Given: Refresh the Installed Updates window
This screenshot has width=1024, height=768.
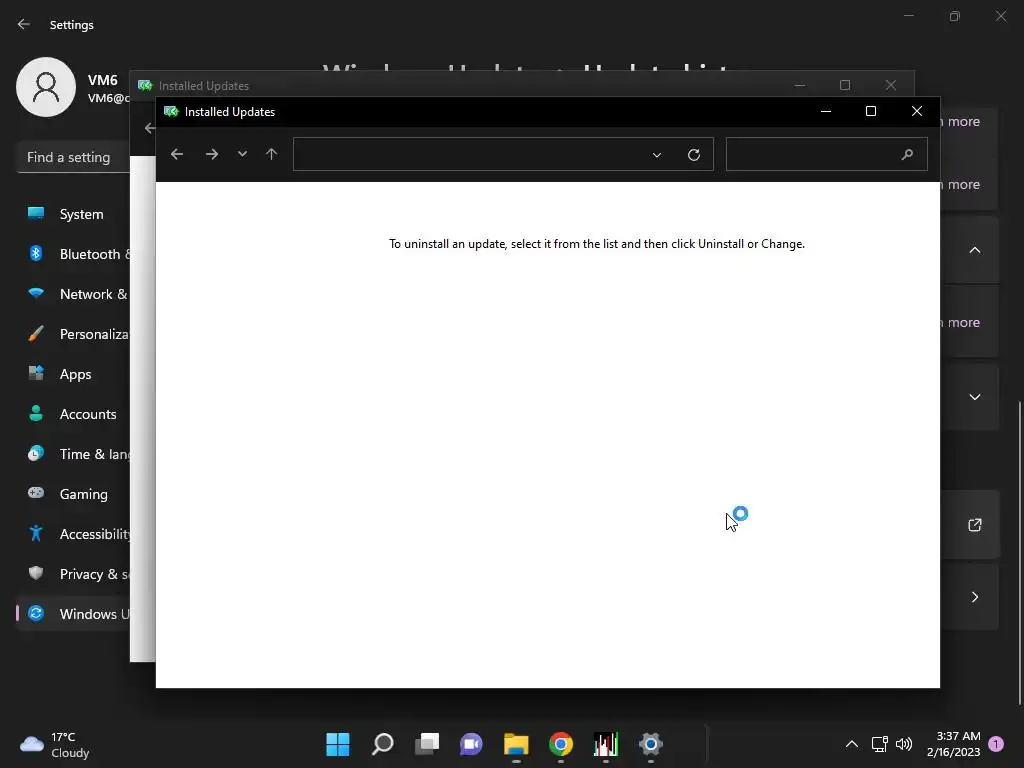Looking at the screenshot, I should [694, 155].
